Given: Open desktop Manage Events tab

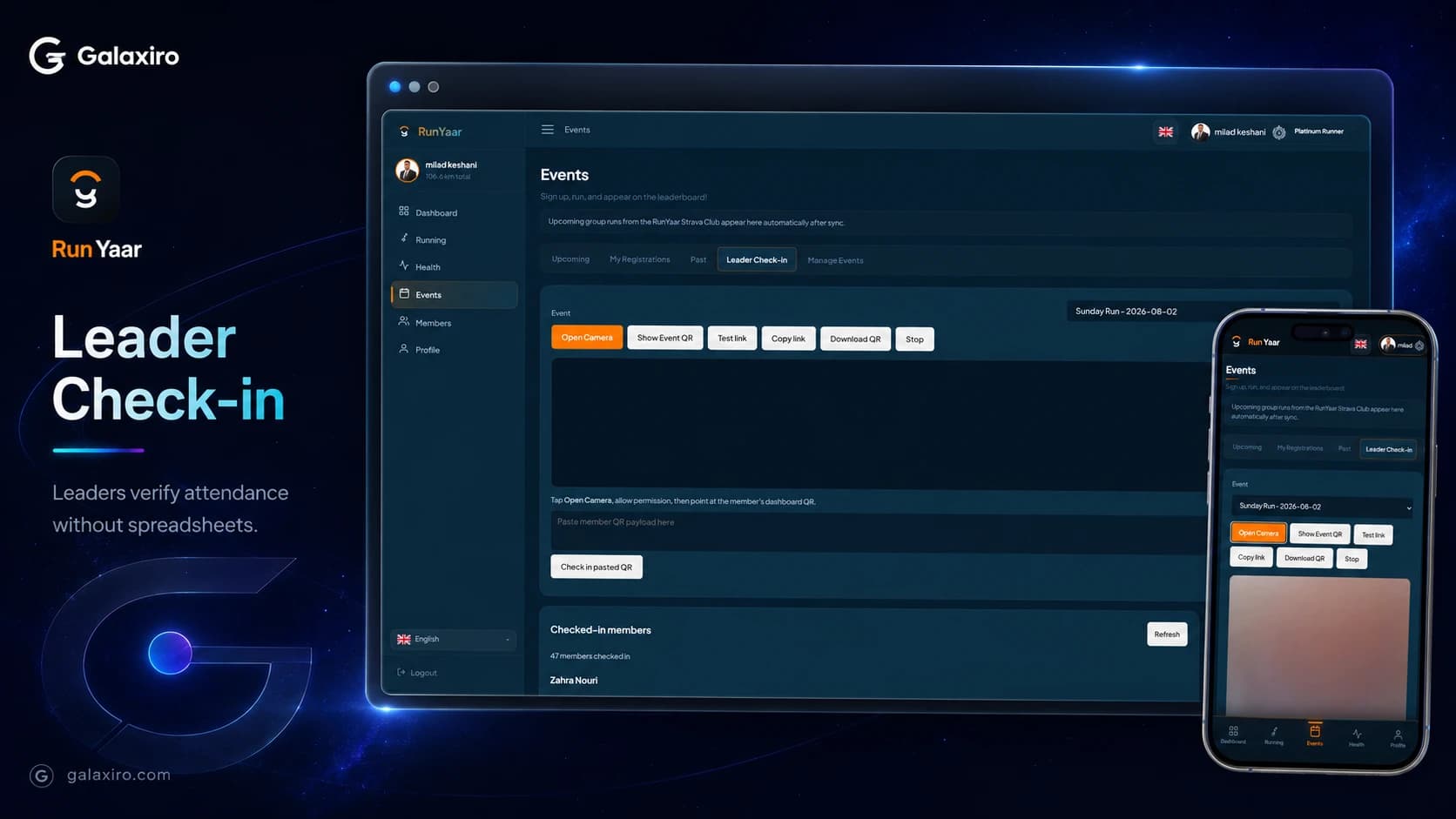Looking at the screenshot, I should click(835, 260).
